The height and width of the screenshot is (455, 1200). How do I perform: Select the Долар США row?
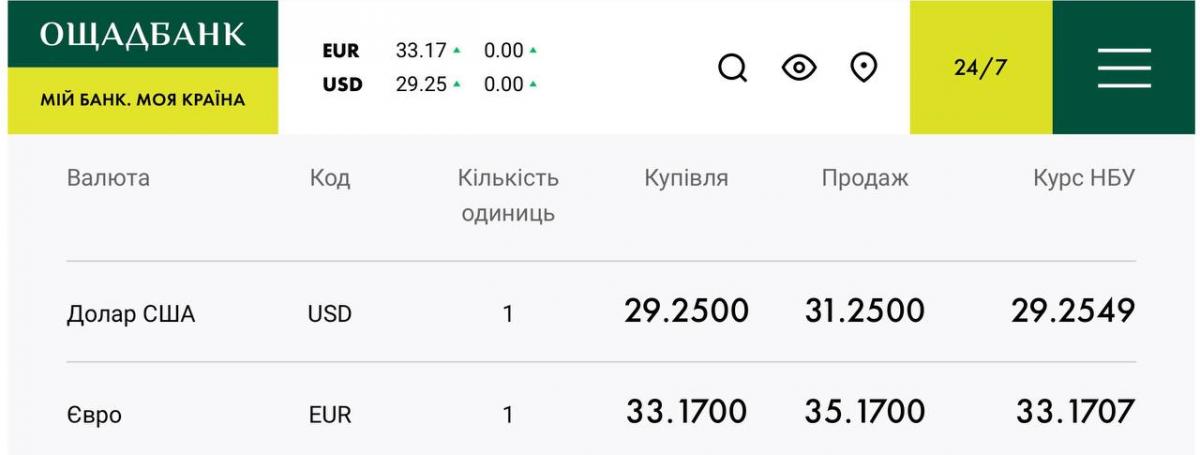click(x=131, y=314)
